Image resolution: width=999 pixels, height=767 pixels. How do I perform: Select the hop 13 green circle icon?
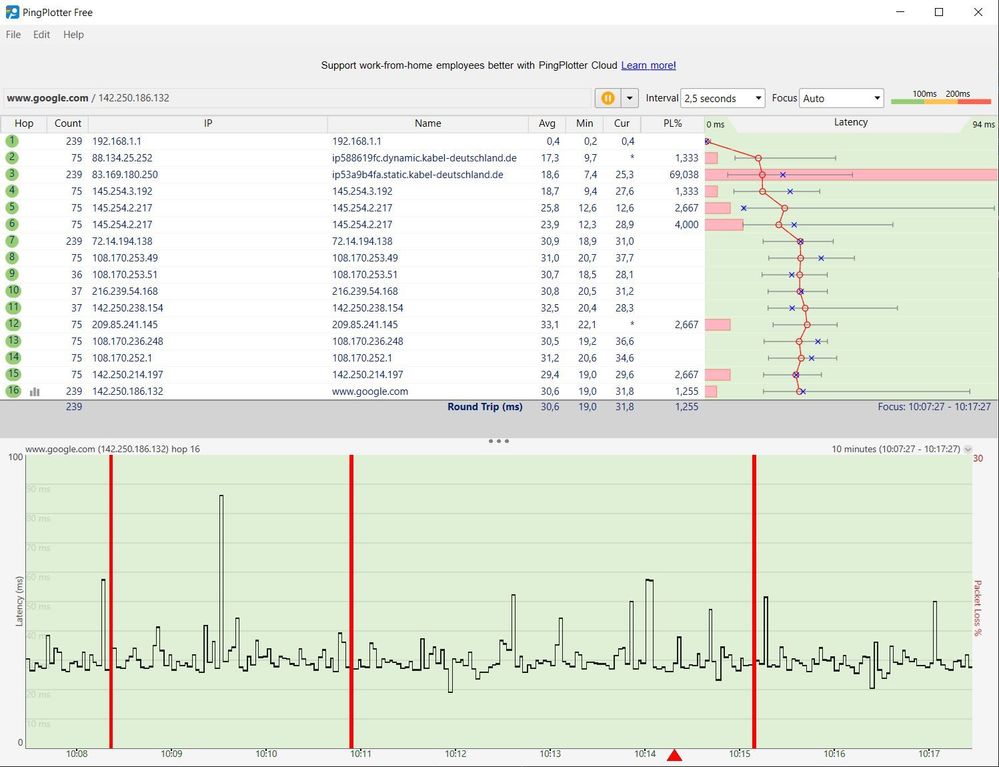pos(13,341)
